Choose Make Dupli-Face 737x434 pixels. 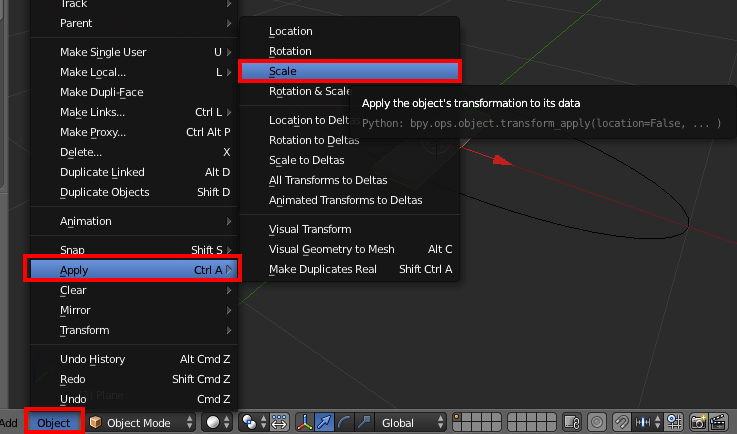tap(133, 92)
